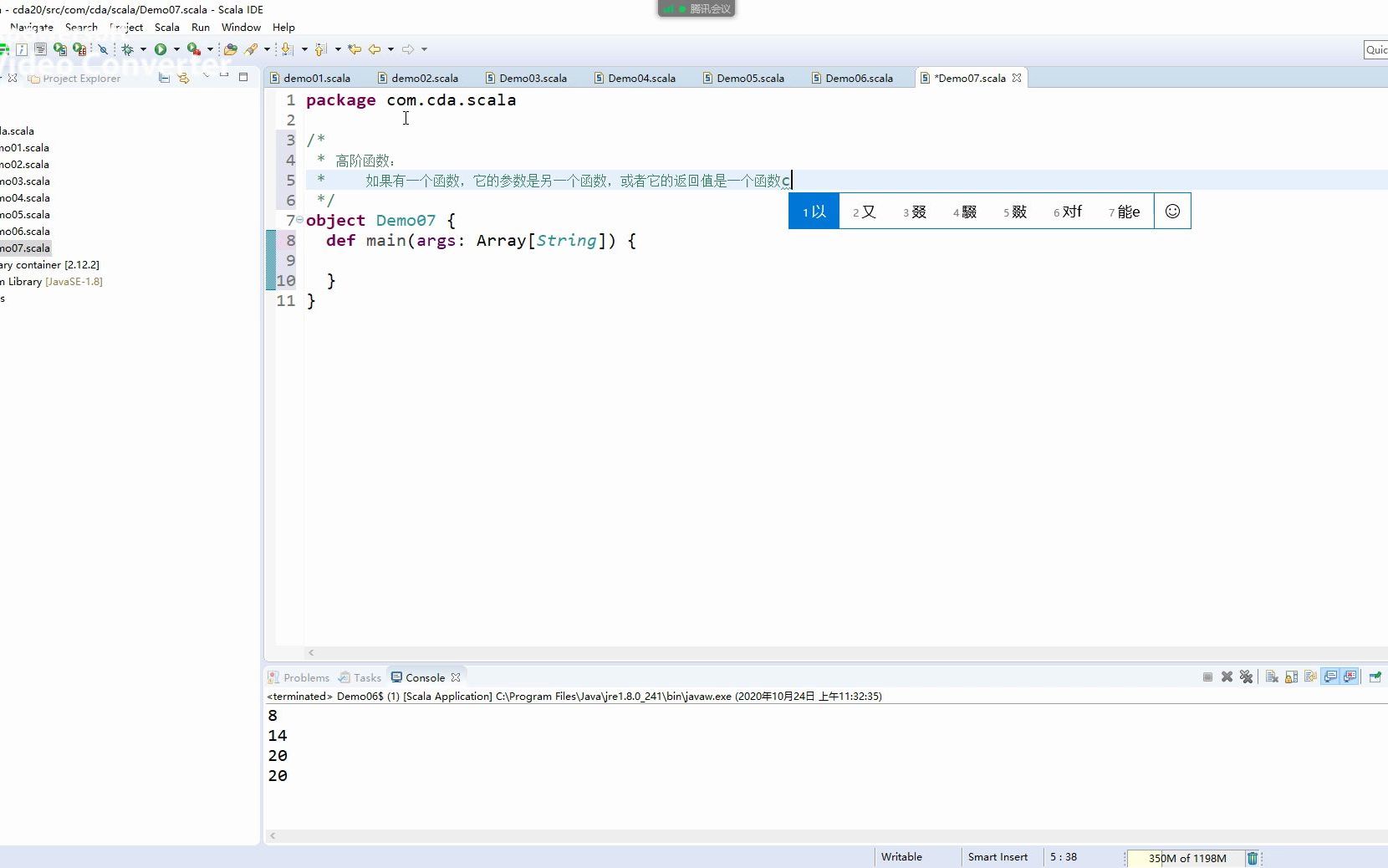Open Debug dropdown arrow
Screen dimensions: 1388x868
(x=143, y=49)
